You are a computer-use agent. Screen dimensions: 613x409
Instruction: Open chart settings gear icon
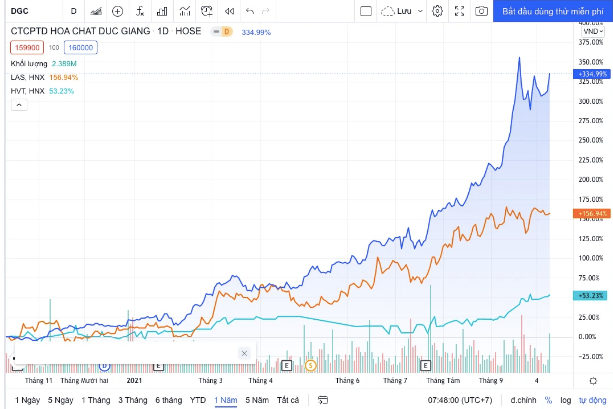click(x=437, y=11)
